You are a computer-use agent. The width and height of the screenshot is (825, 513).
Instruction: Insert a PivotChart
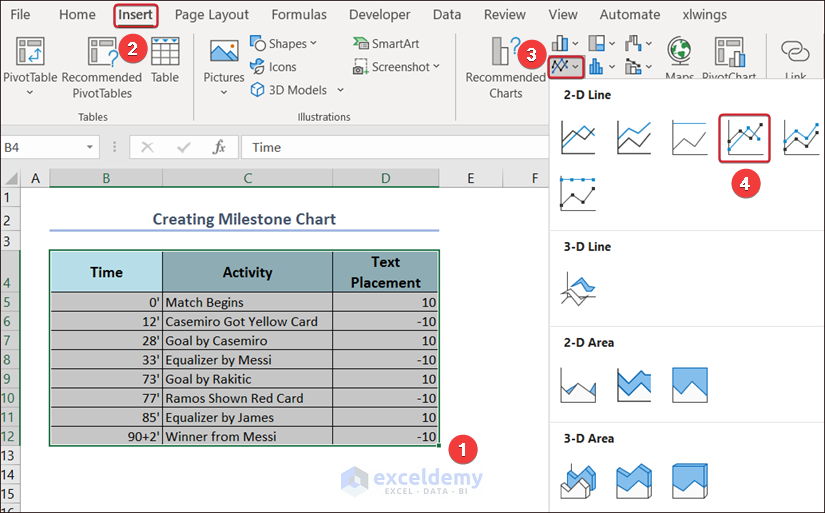729,57
